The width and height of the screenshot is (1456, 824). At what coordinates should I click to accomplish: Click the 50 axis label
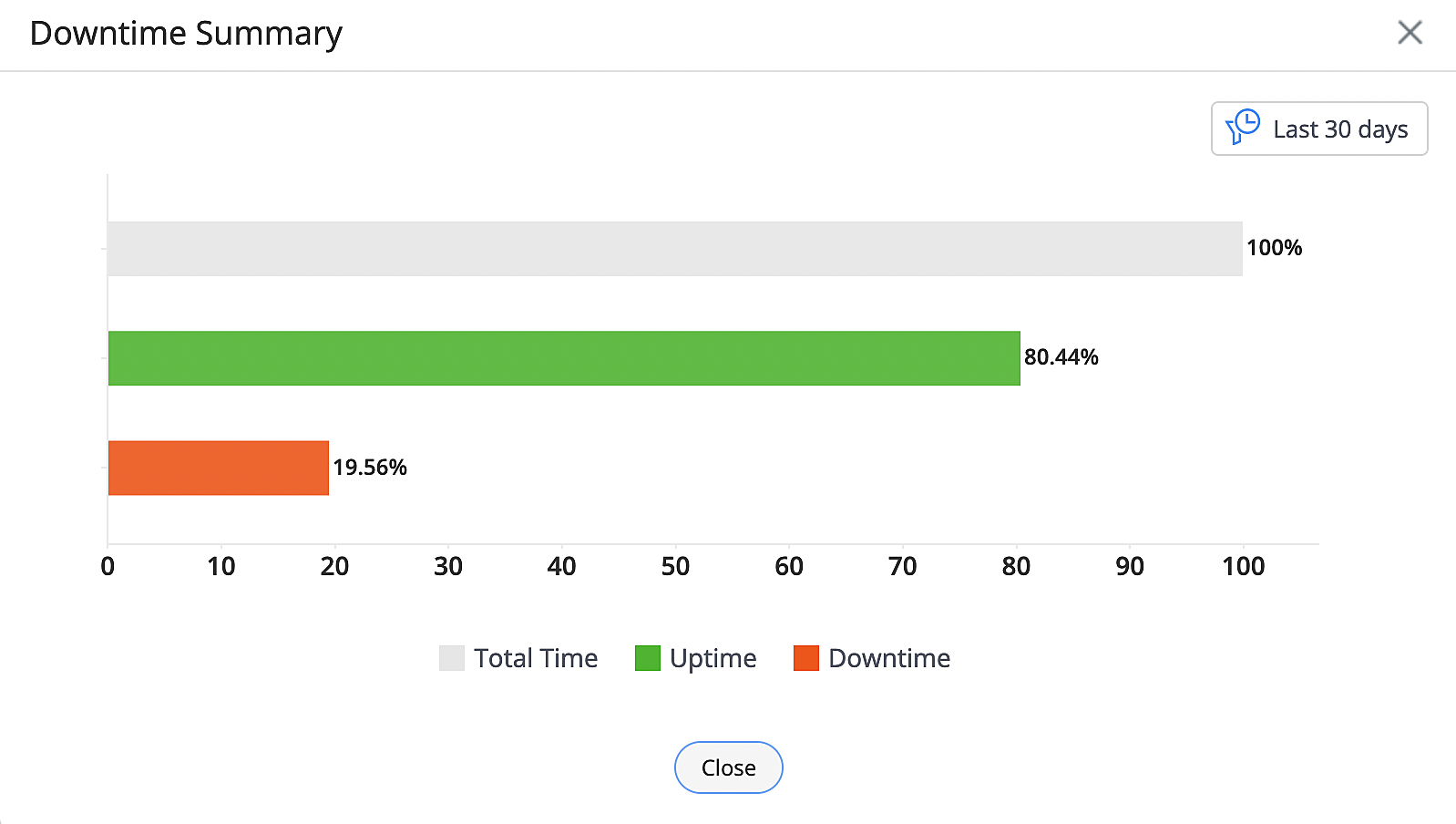click(x=677, y=566)
